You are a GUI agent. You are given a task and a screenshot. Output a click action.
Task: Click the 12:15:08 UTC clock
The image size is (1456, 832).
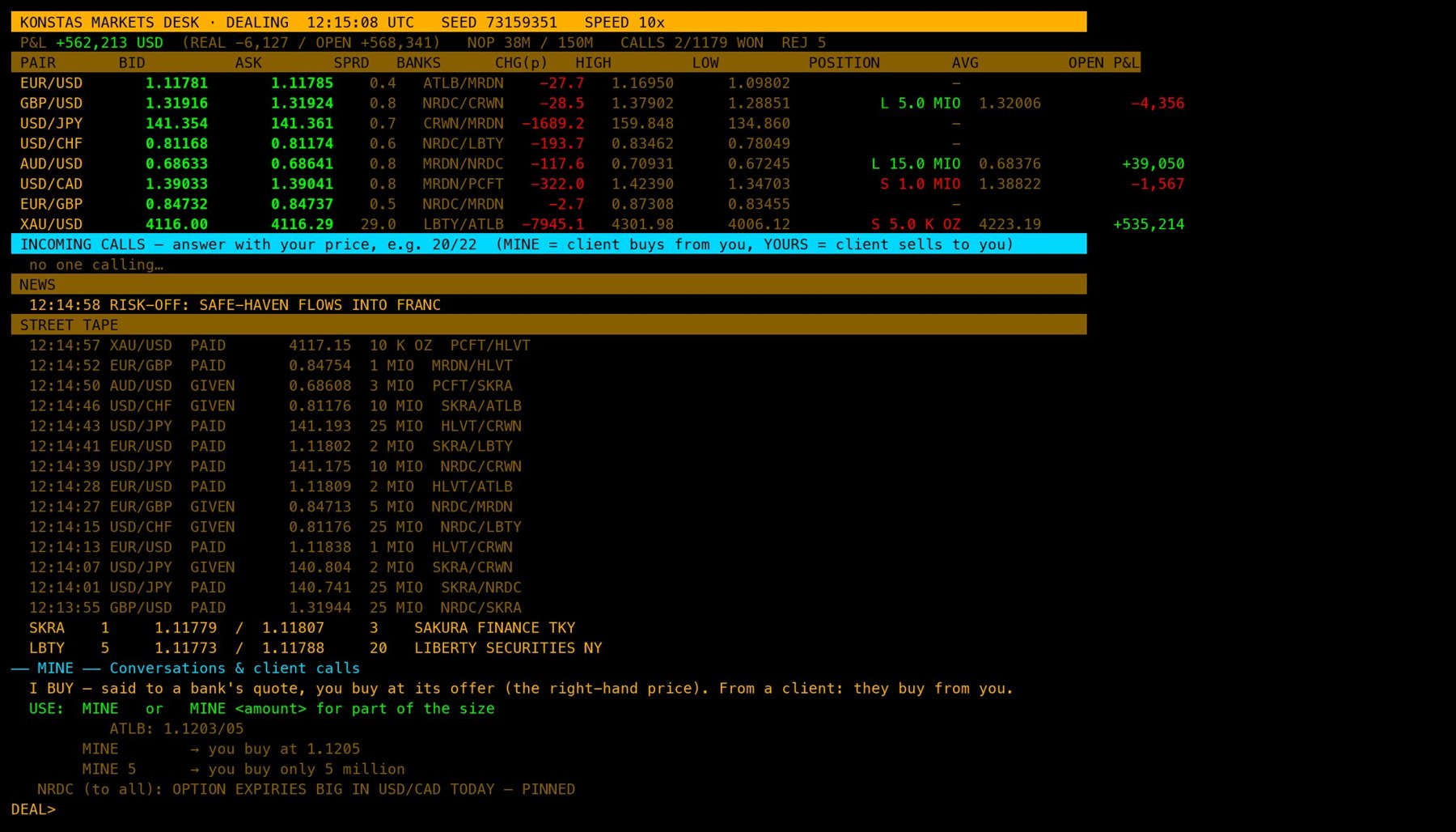point(360,22)
